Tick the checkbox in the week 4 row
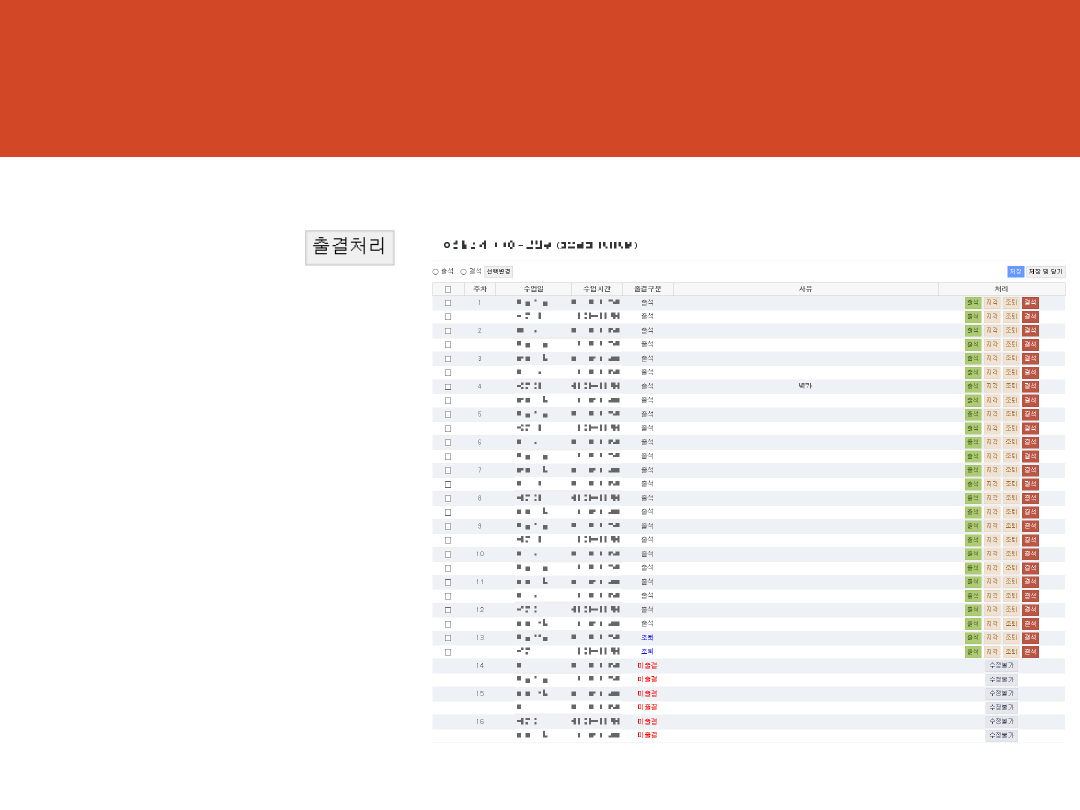 pyautogui.click(x=448, y=386)
